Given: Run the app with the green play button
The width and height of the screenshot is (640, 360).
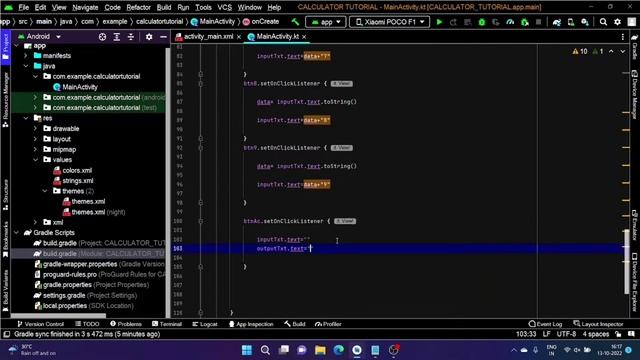Looking at the screenshot, I should [x=439, y=22].
